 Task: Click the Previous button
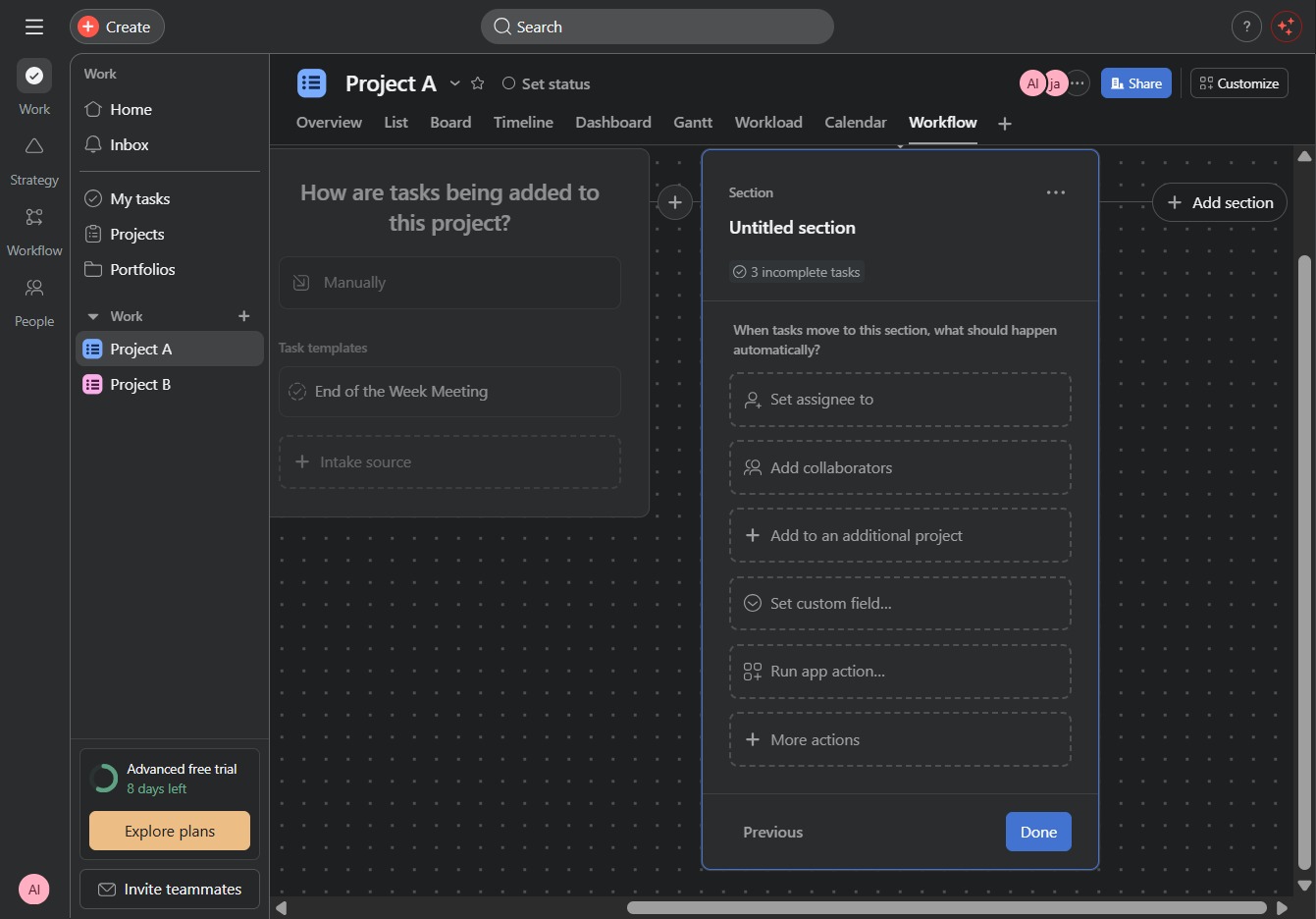[x=773, y=833]
